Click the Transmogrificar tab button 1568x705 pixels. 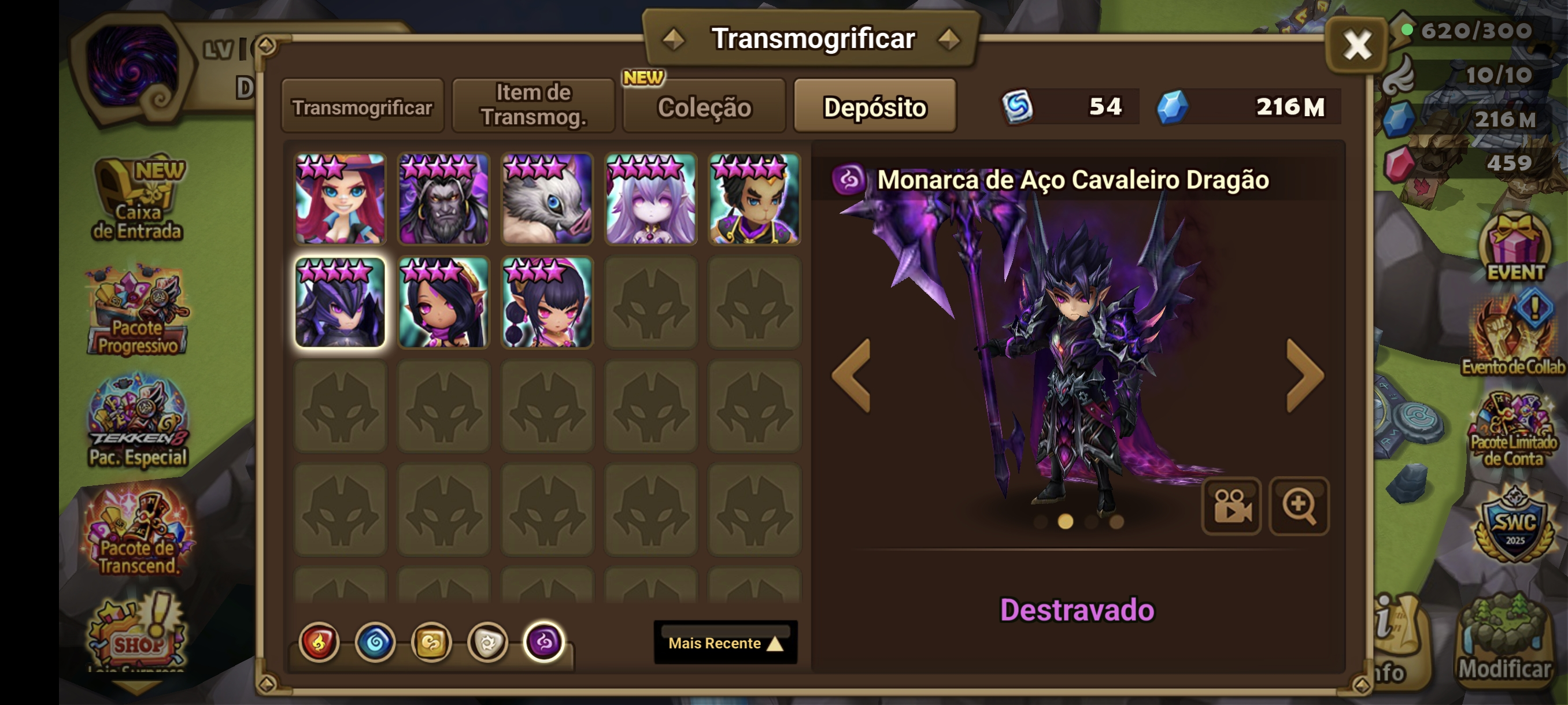point(362,106)
